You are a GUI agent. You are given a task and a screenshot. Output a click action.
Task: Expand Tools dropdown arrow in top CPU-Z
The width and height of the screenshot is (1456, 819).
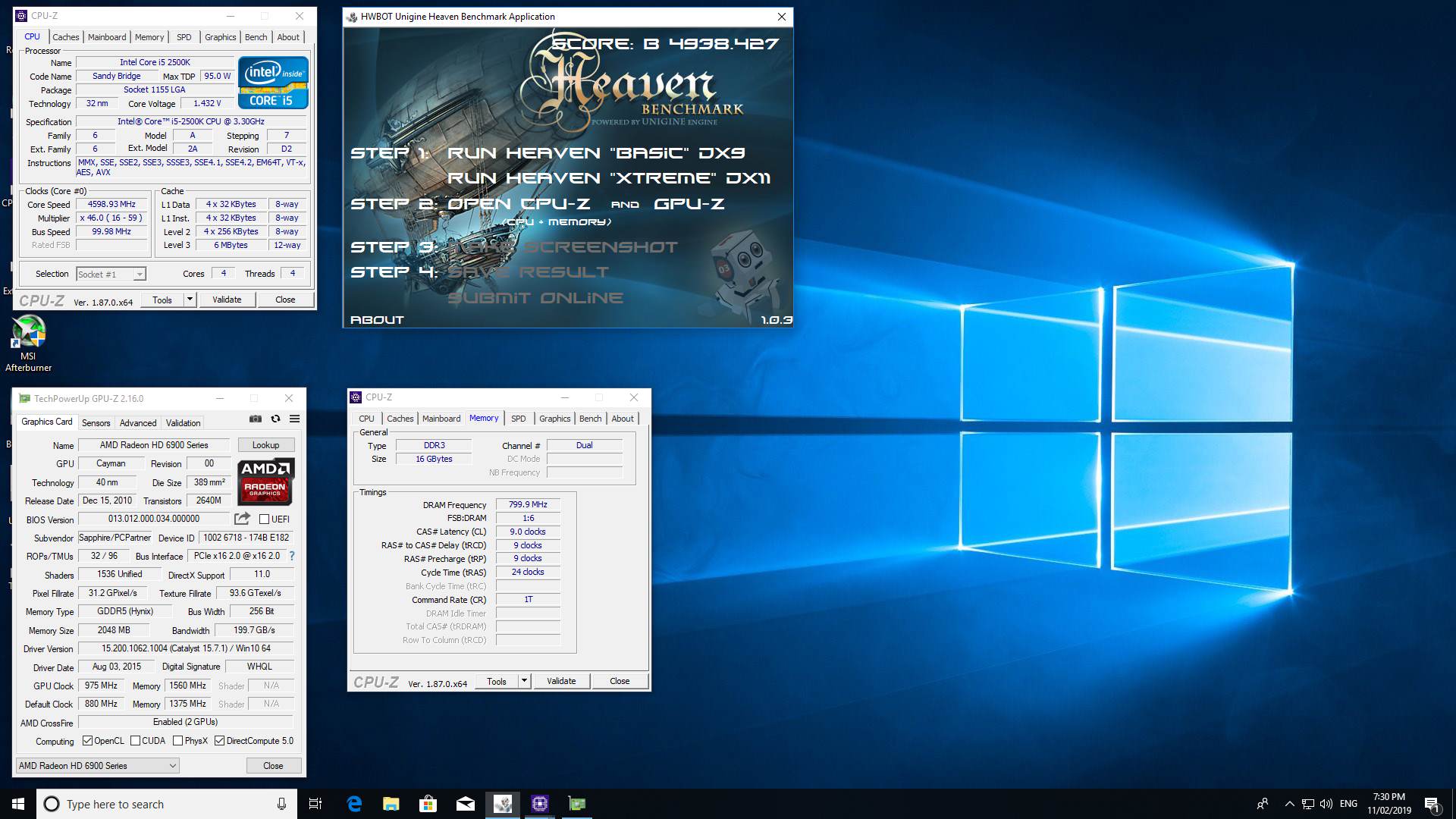190,300
